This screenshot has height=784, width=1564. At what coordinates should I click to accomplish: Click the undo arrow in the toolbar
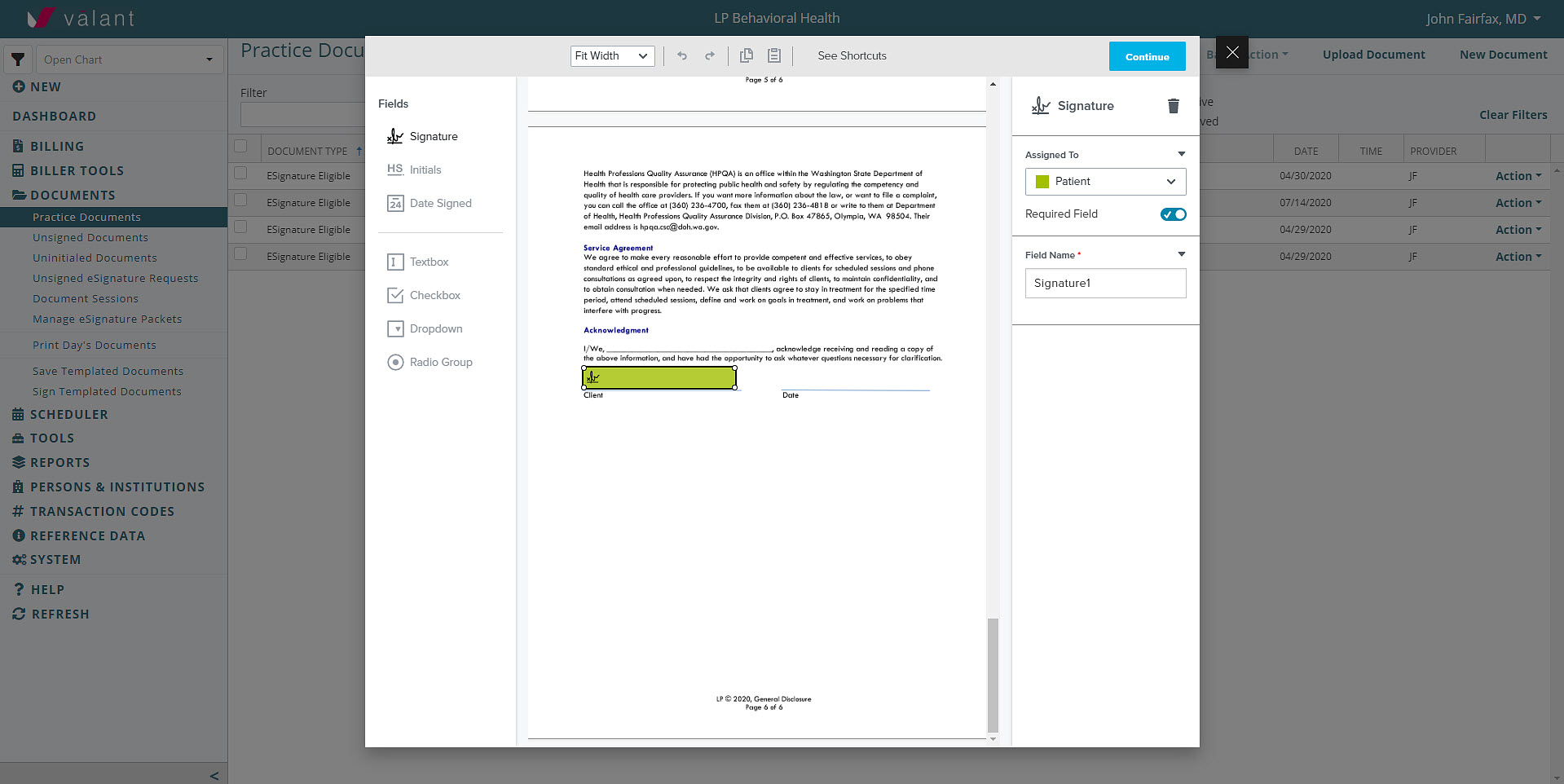681,55
